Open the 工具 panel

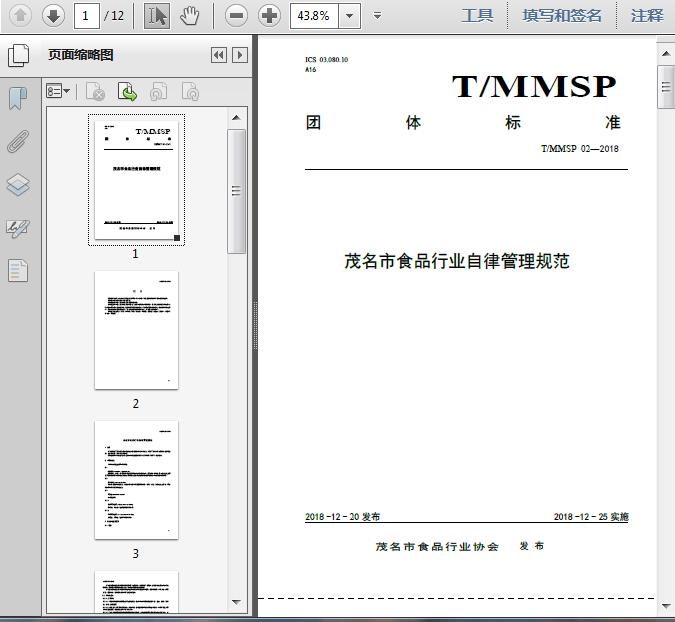pyautogui.click(x=477, y=16)
